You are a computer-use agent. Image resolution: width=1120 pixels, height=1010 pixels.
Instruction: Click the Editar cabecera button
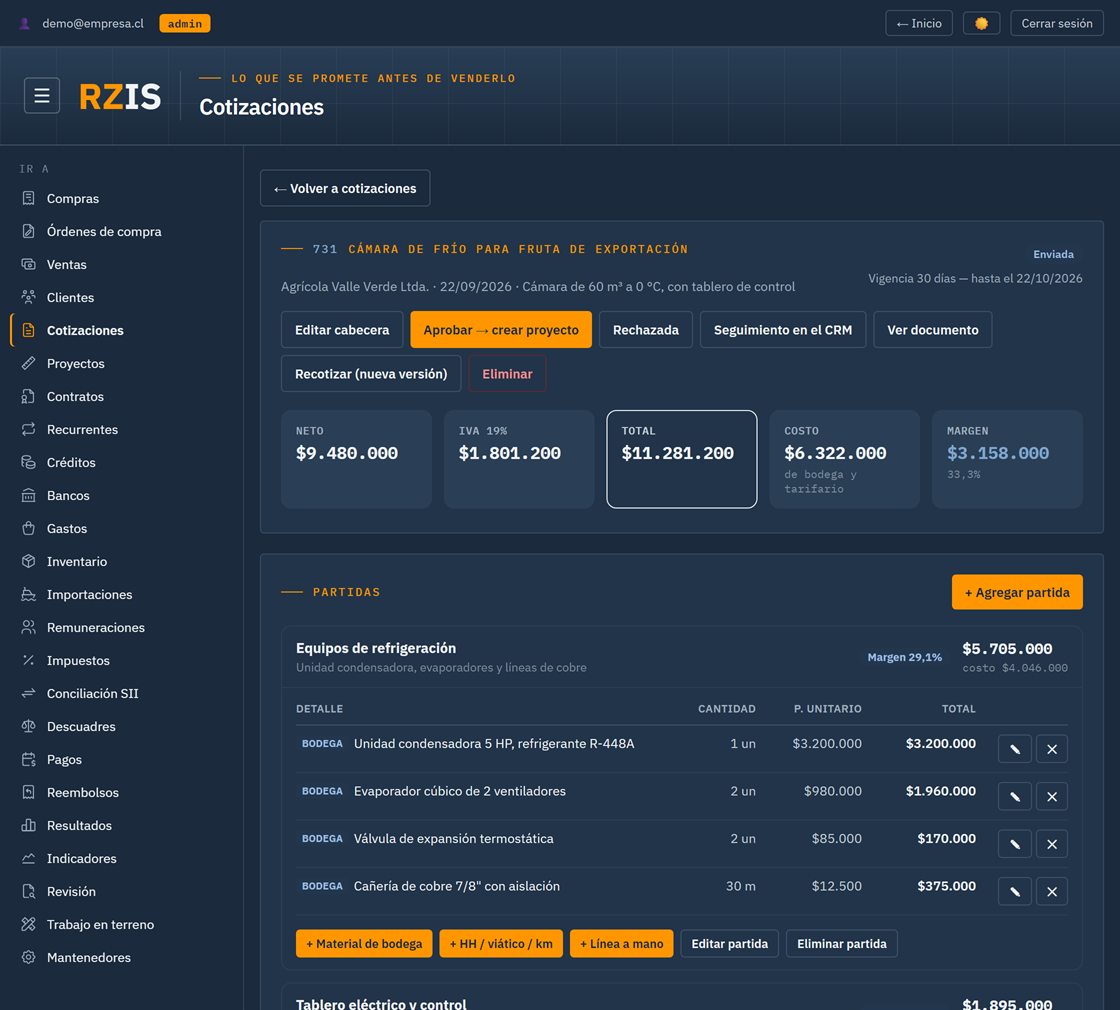342,330
